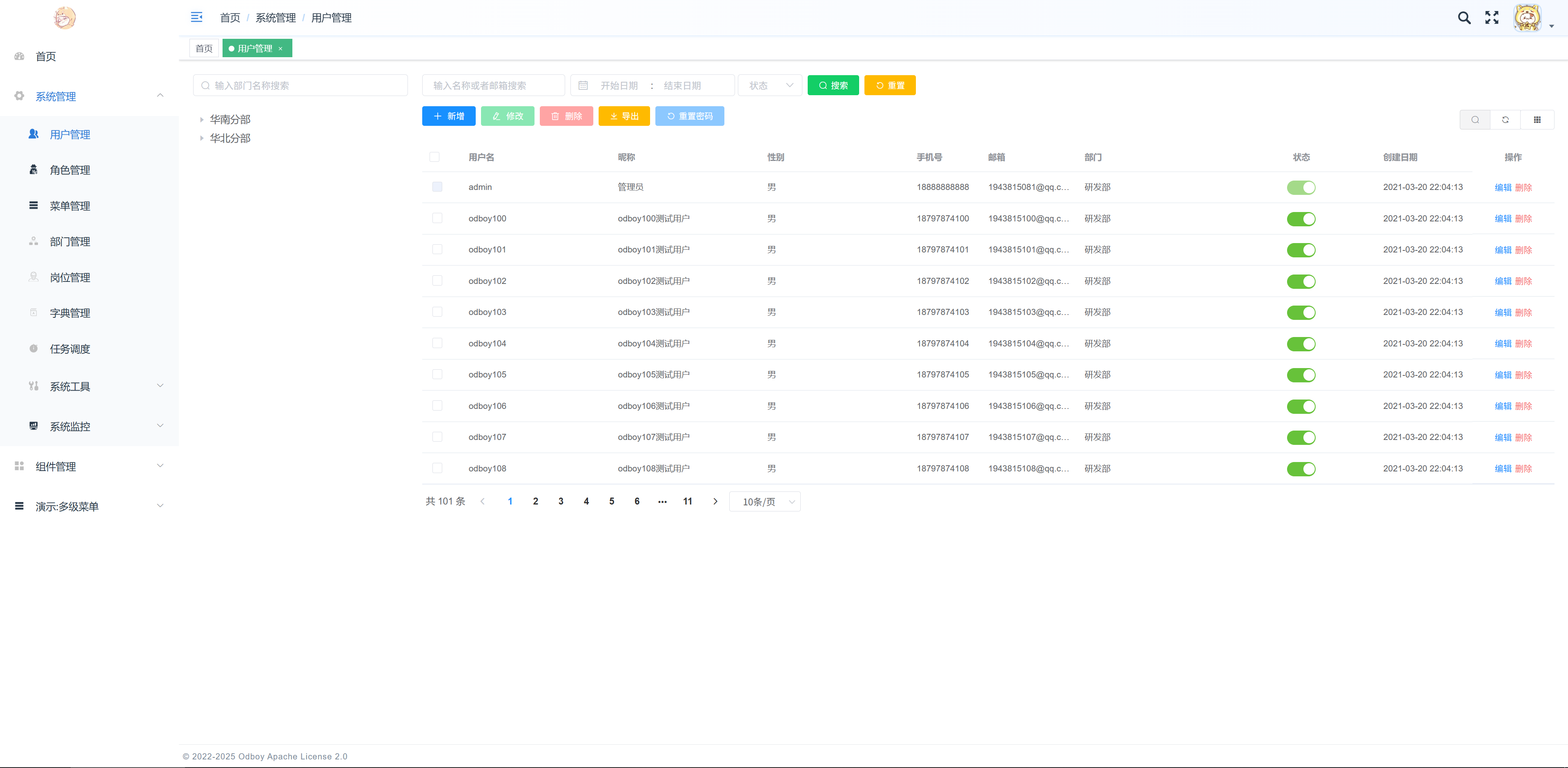Open the header search magnifier icon
The height and width of the screenshot is (768, 1568).
coord(1464,18)
